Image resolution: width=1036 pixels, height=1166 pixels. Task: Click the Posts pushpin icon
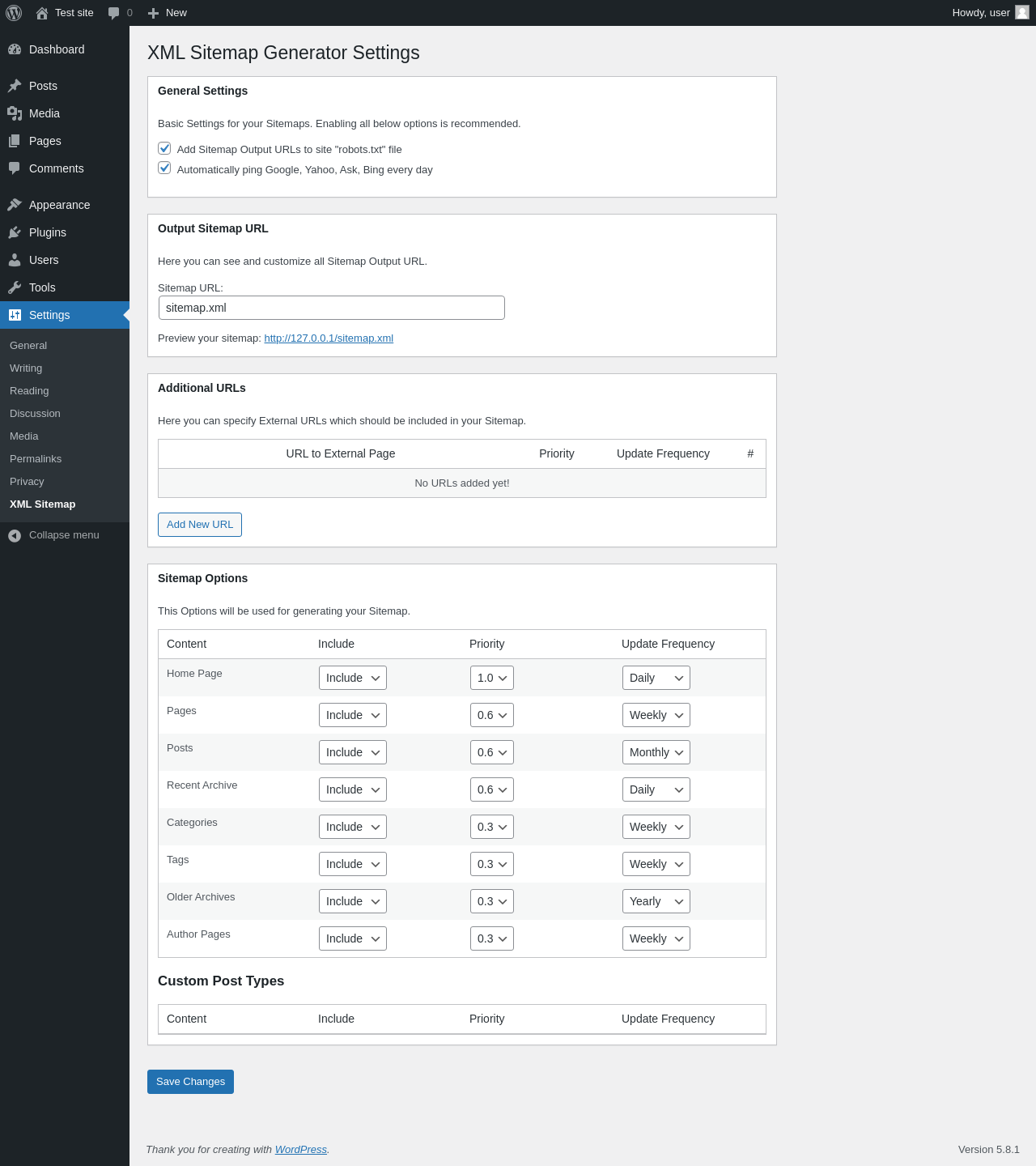coord(15,86)
